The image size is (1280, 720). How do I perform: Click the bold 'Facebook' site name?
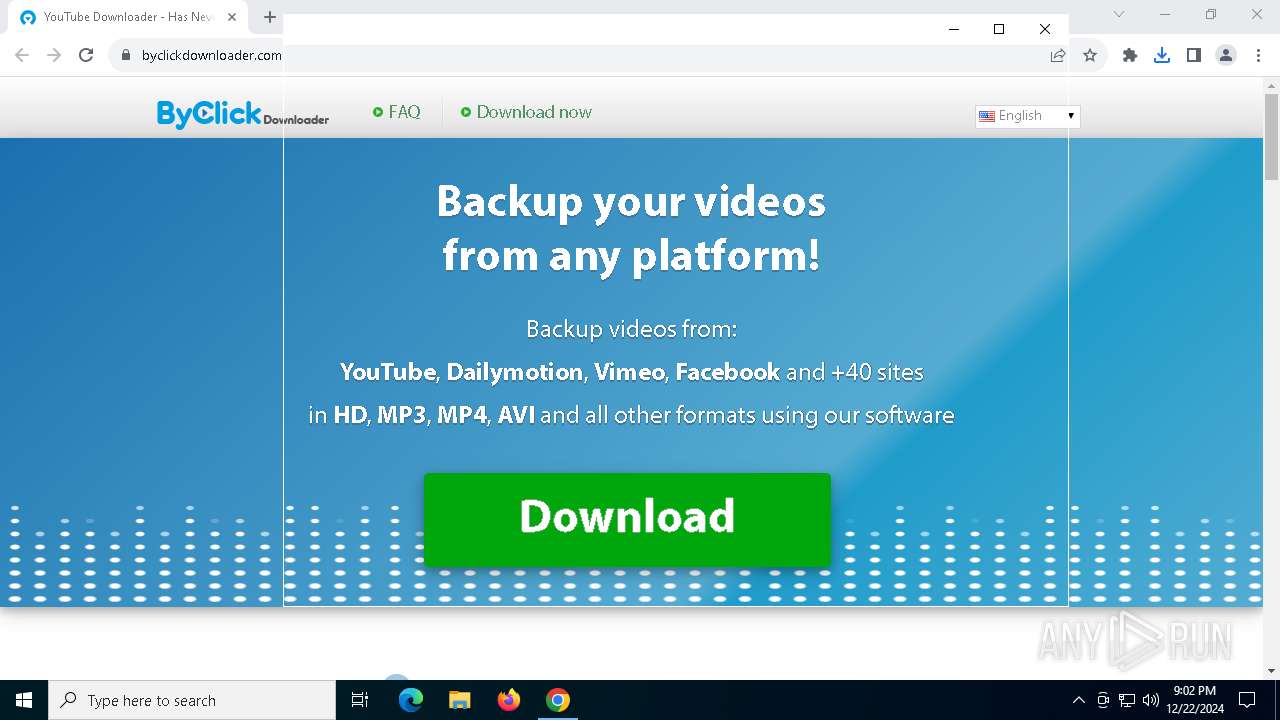pyautogui.click(x=727, y=372)
